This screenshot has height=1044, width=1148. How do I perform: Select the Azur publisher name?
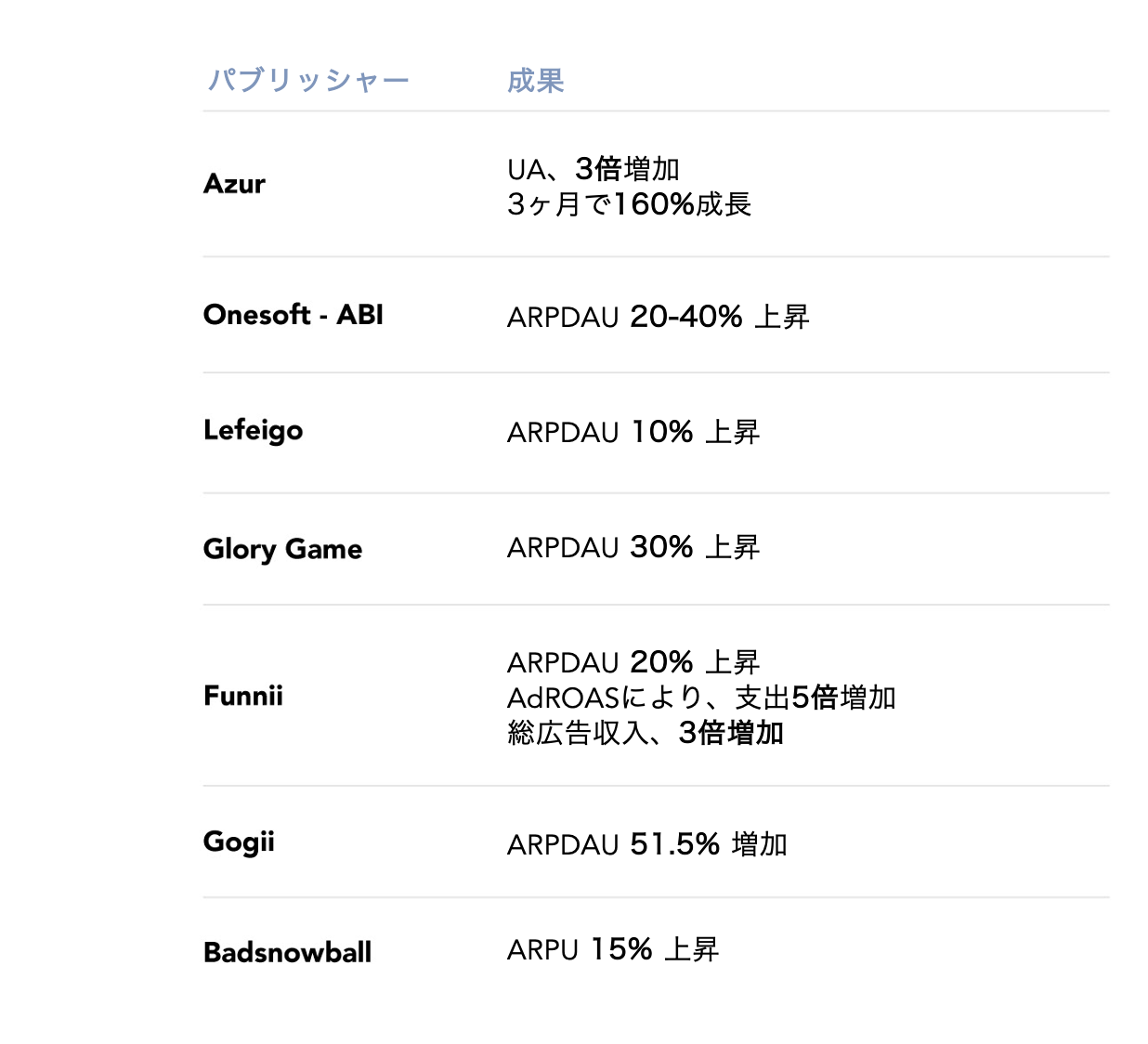click(234, 184)
